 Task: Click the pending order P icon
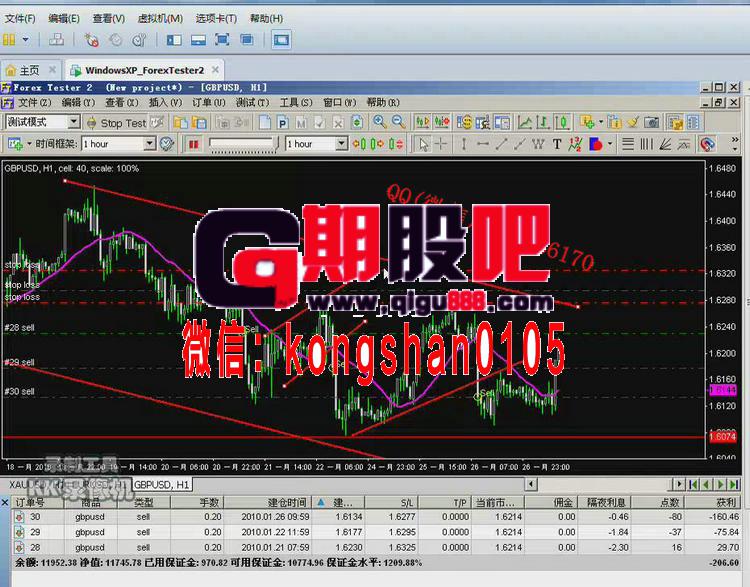coord(283,122)
